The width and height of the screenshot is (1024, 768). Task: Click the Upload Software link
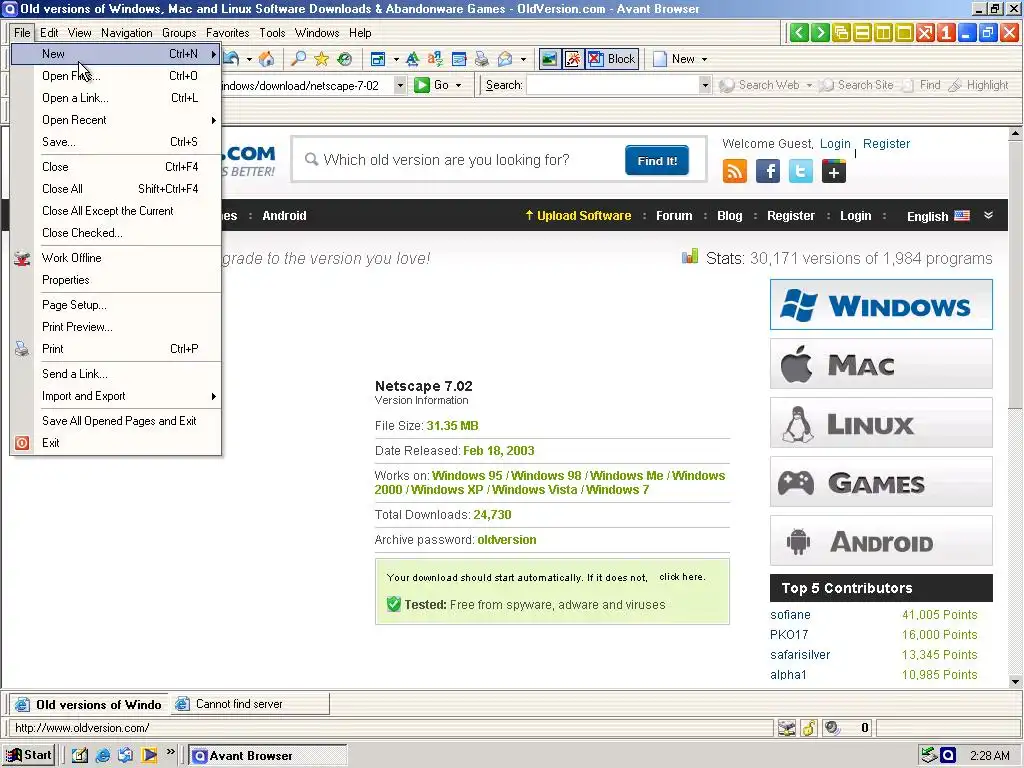tap(578, 216)
